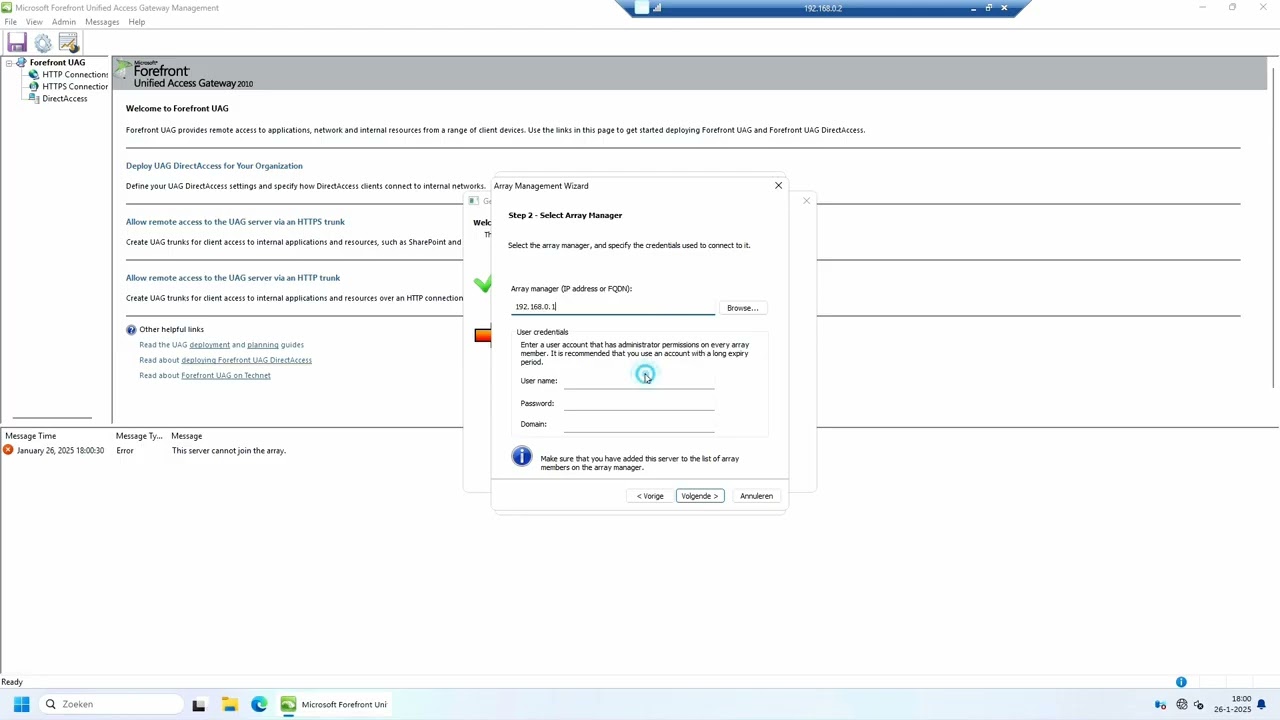Click the Message Time column header
The height and width of the screenshot is (720, 1280).
coord(31,436)
